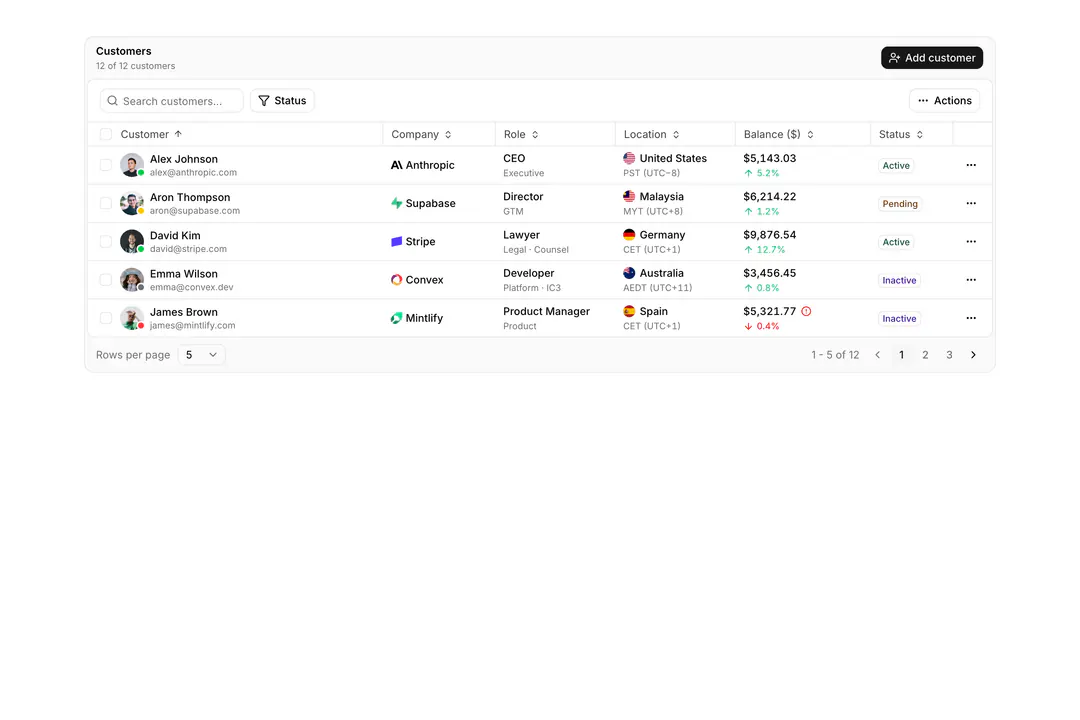Viewport: 1080px width, 720px height.
Task: Click the Convex company logo
Action: (x=397, y=280)
